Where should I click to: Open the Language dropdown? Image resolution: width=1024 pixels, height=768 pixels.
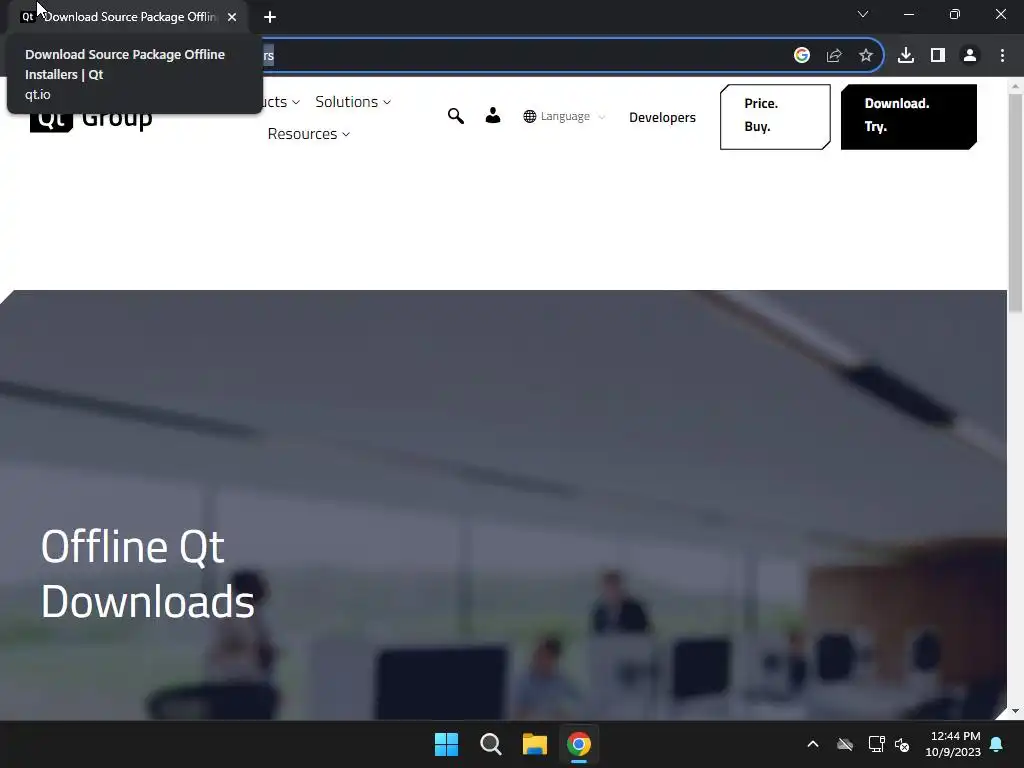pos(565,116)
